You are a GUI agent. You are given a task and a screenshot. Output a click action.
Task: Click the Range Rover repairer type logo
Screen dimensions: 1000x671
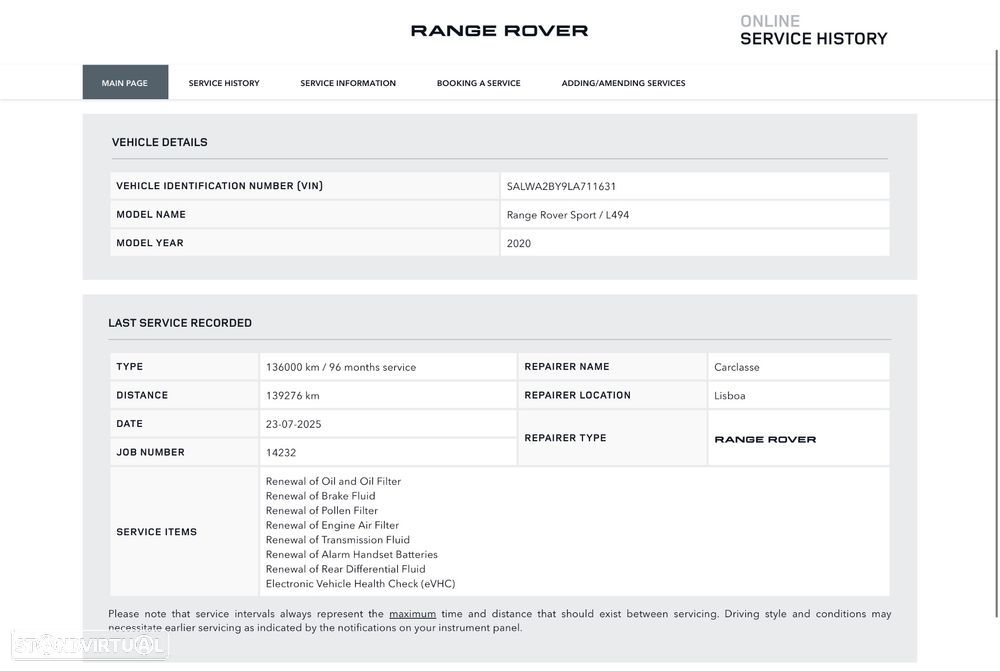click(x=765, y=439)
